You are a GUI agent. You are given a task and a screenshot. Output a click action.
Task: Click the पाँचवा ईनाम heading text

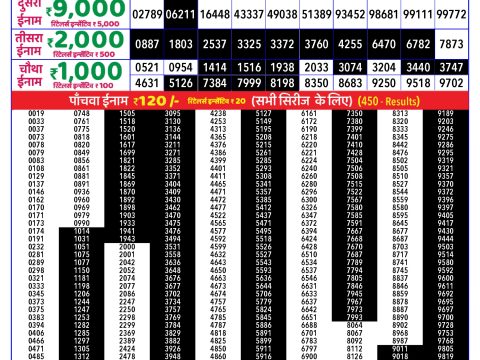tap(99, 100)
